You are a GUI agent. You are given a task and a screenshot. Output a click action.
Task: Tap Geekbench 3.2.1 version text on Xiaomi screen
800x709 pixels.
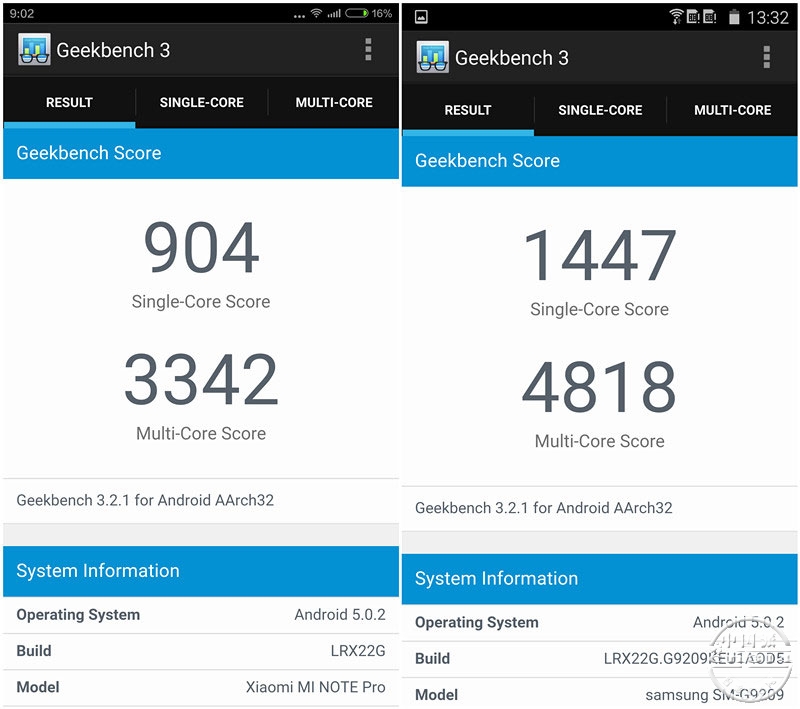145,500
